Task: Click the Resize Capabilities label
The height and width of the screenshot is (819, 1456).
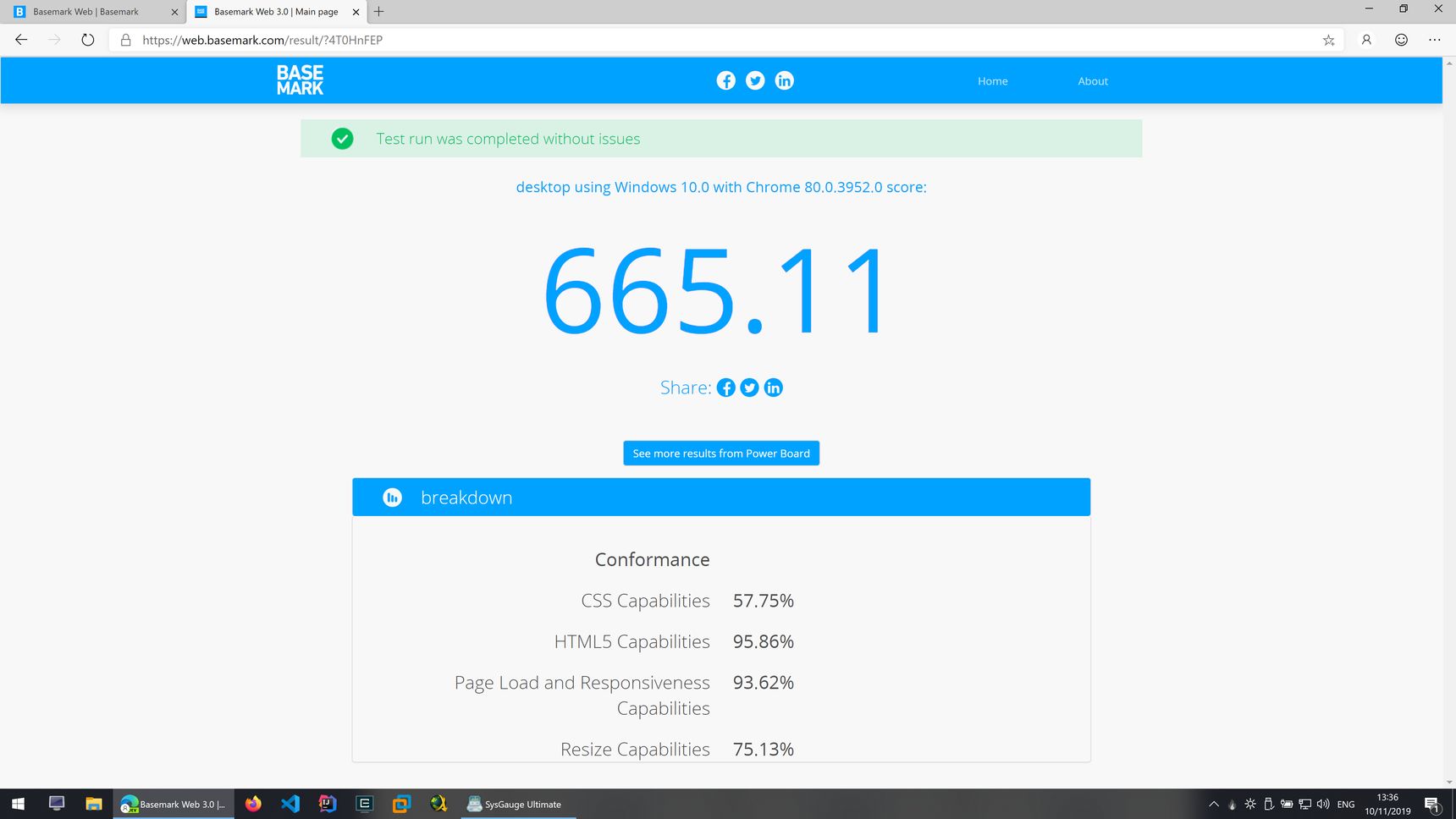Action: pos(635,750)
